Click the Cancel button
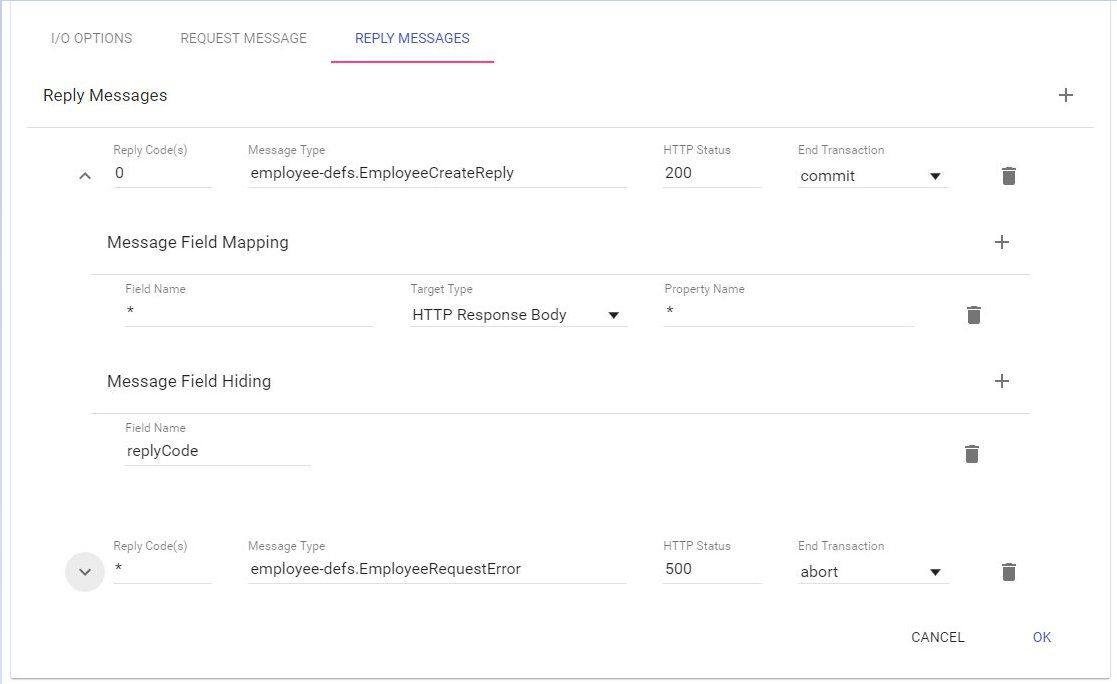This screenshot has height=684, width=1117. [937, 637]
